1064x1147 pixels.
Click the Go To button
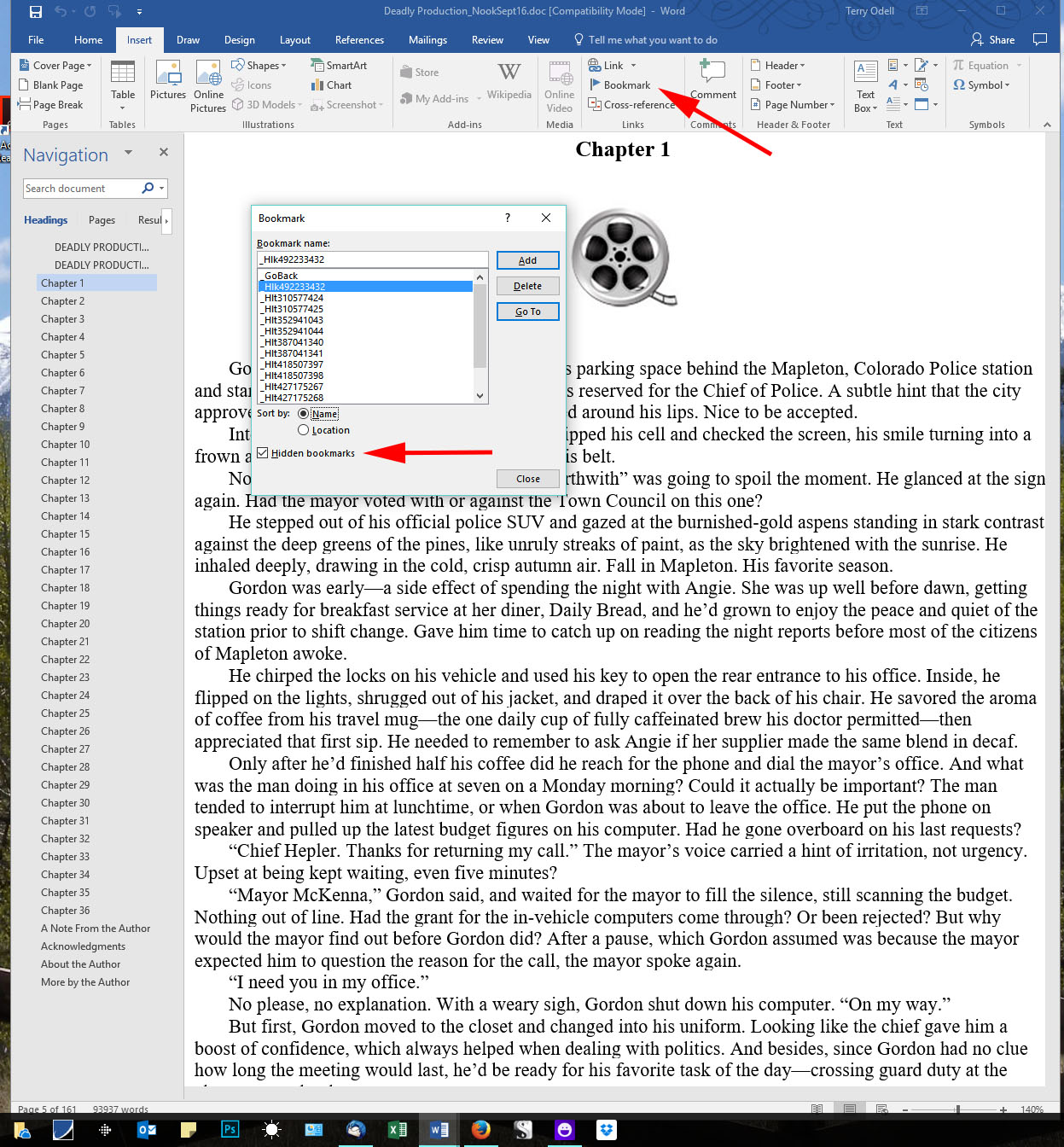527,311
